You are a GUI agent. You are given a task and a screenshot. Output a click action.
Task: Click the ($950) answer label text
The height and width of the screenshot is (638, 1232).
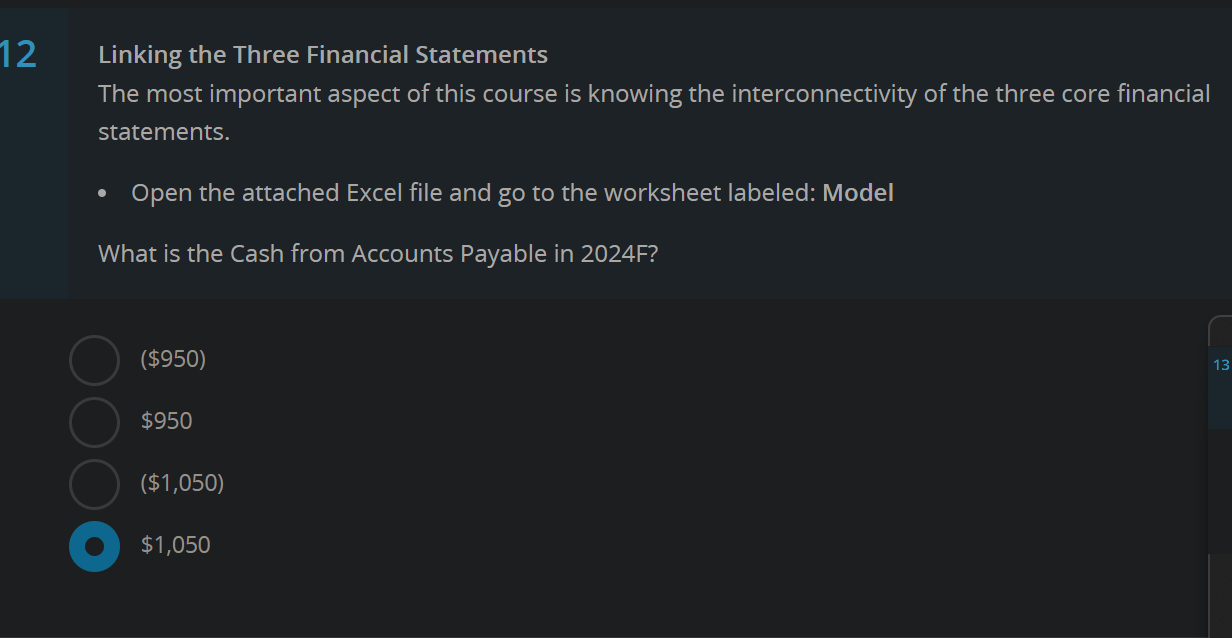[x=172, y=359]
